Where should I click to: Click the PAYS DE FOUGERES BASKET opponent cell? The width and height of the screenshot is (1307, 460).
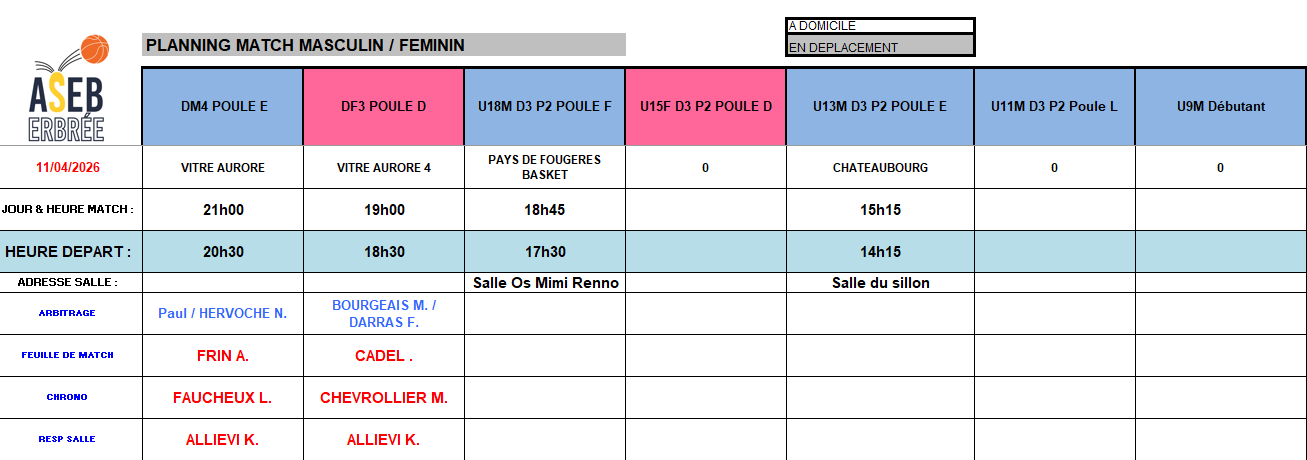[x=544, y=168]
